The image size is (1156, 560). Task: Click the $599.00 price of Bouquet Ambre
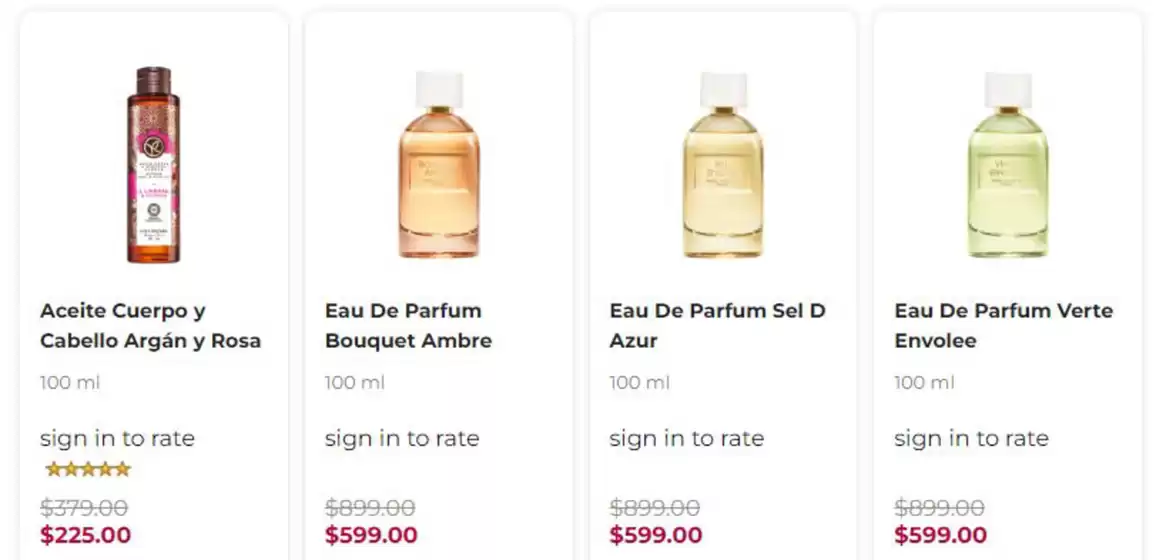[371, 535]
